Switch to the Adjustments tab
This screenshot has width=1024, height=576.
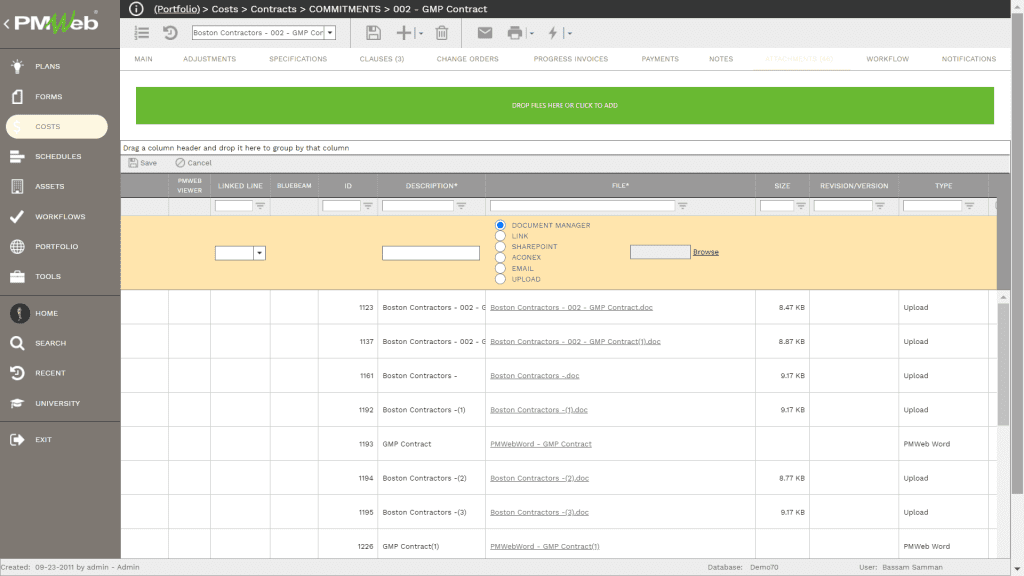point(210,59)
